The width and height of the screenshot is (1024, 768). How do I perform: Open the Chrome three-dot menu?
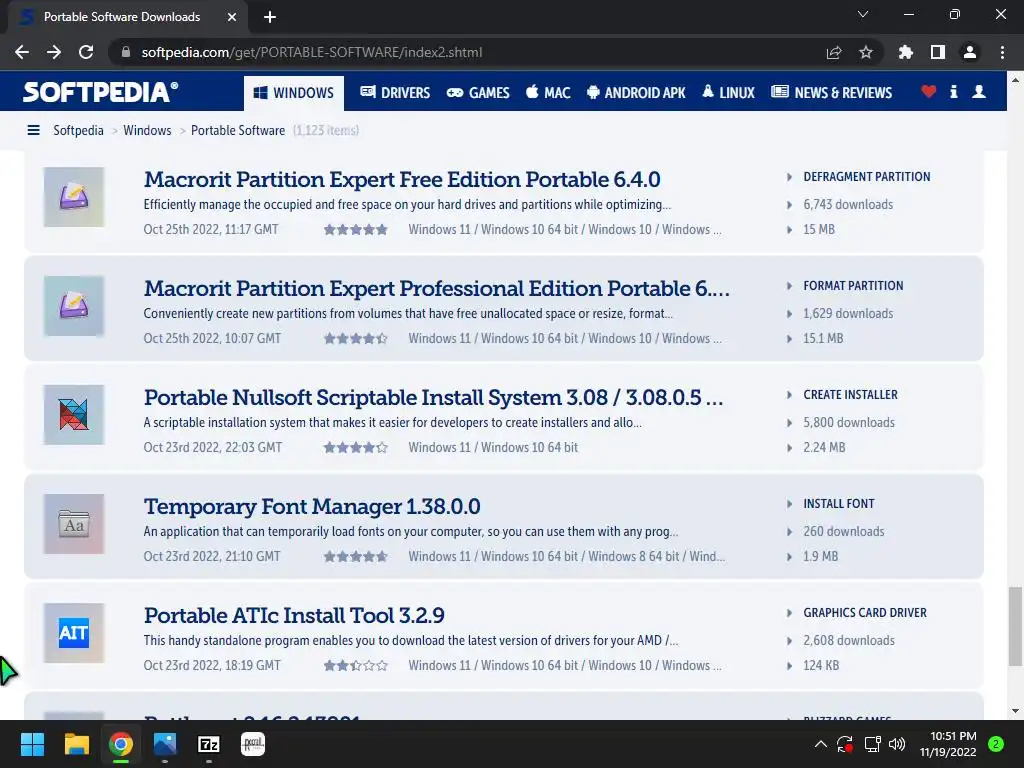[1002, 52]
